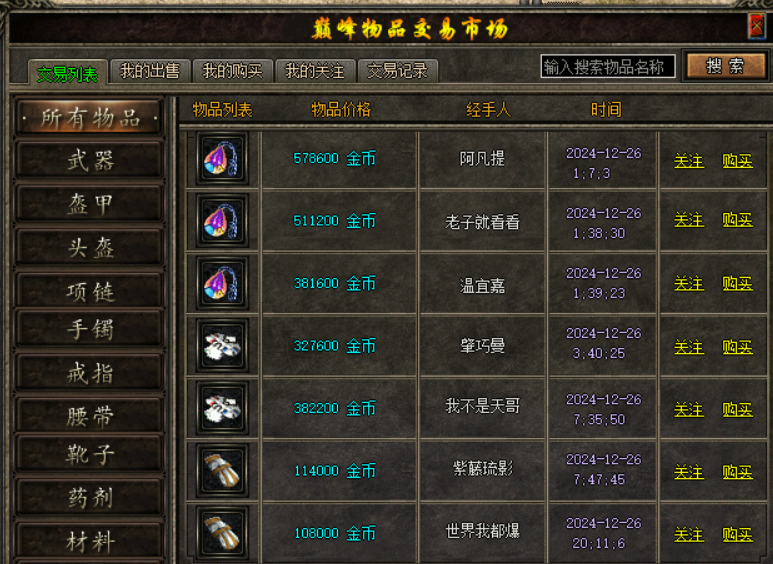The width and height of the screenshot is (773, 564).
Task: Click 购买 for 阿凡提's listing
Action: (738, 160)
